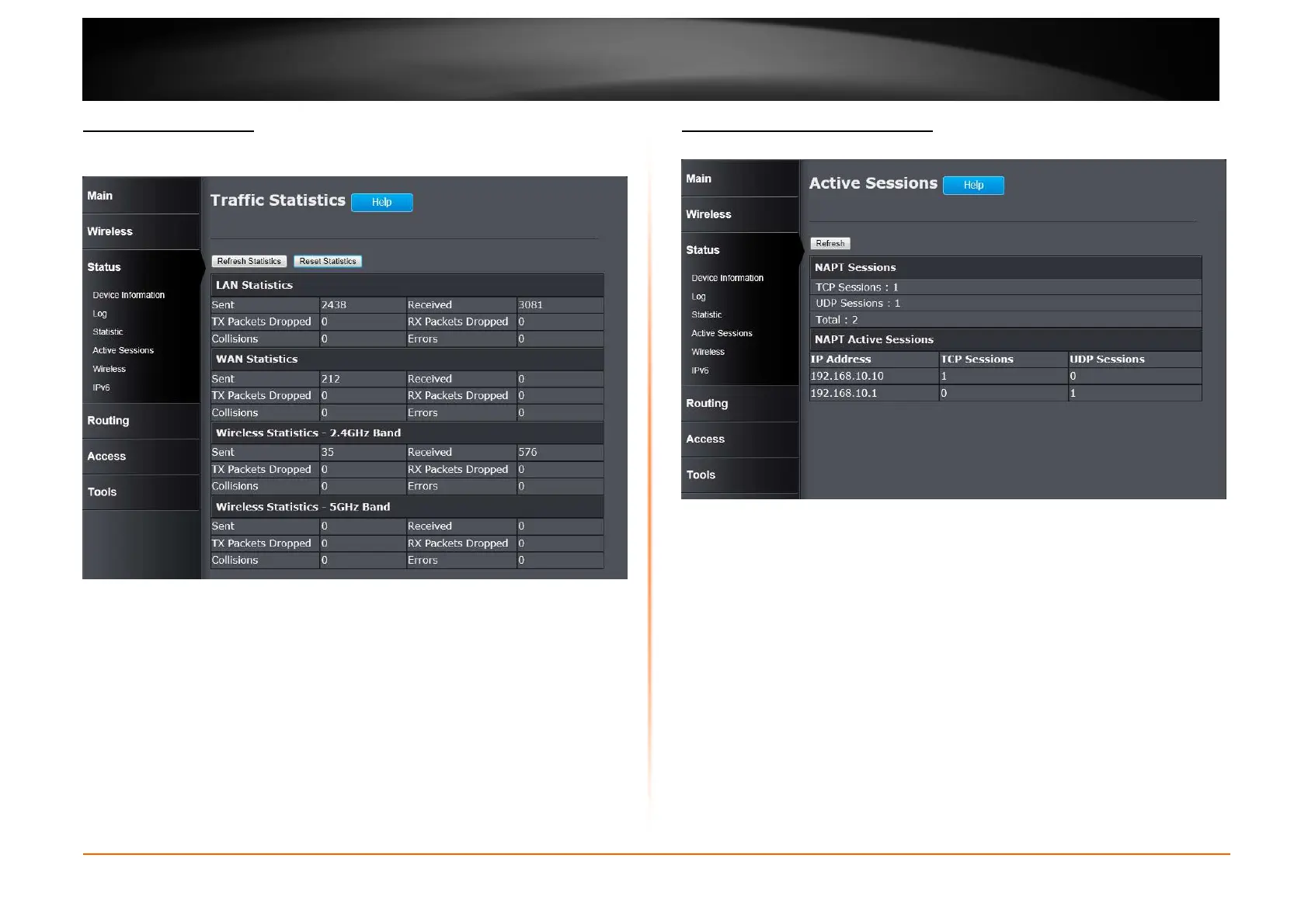
Task: Open Wireless menu in Traffic Statistics sidebar
Action: [141, 231]
